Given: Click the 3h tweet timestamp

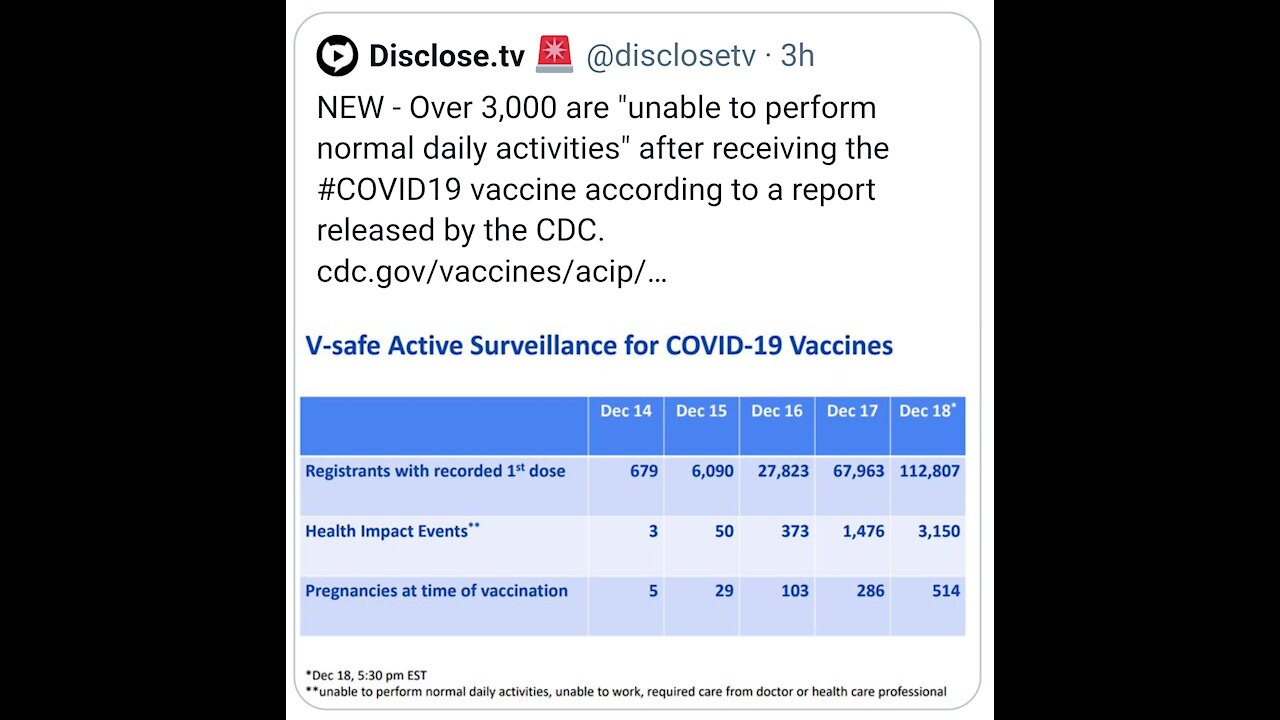Looking at the screenshot, I should point(797,57).
